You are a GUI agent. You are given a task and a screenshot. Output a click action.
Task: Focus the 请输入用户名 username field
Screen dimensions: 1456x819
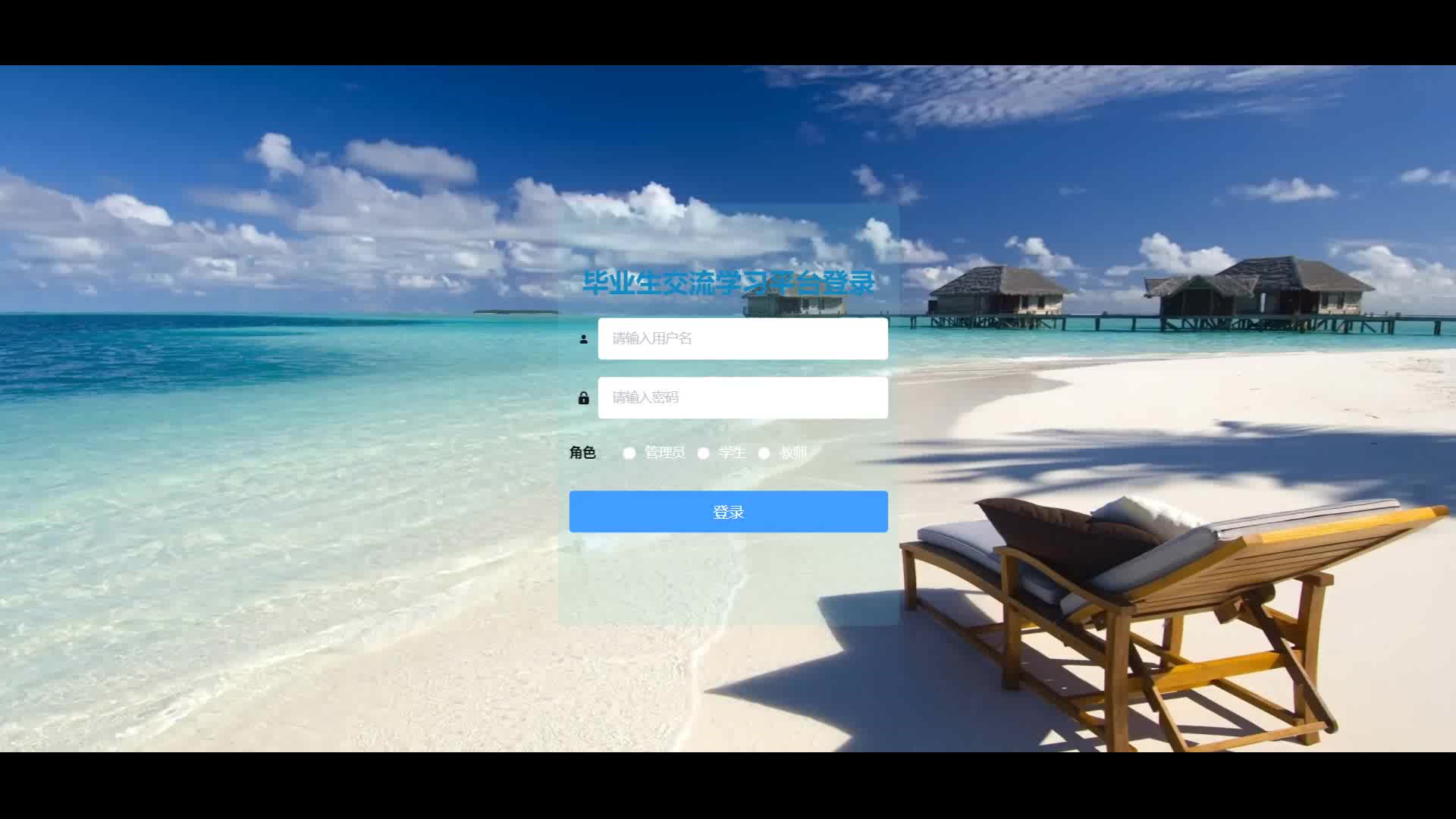point(742,338)
